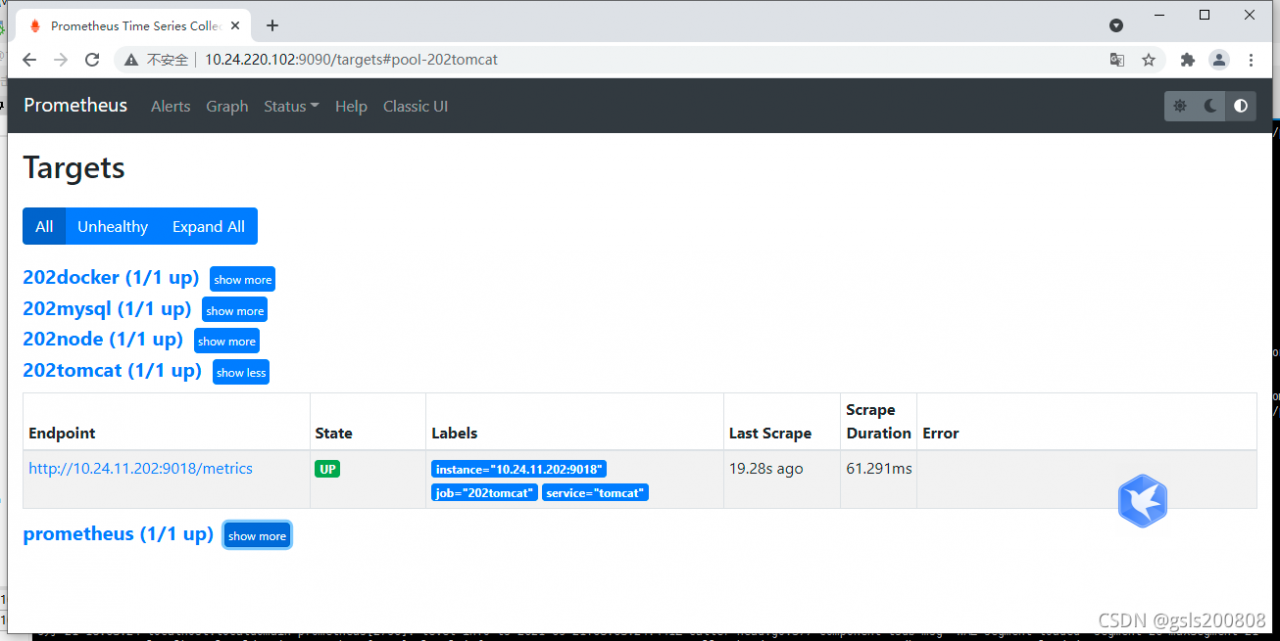Open the Graph page
Image resolution: width=1280 pixels, height=641 pixels.
pos(227,106)
